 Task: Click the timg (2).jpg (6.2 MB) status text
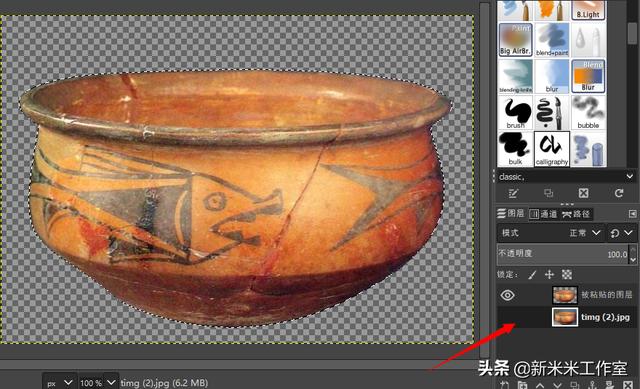coord(164,383)
